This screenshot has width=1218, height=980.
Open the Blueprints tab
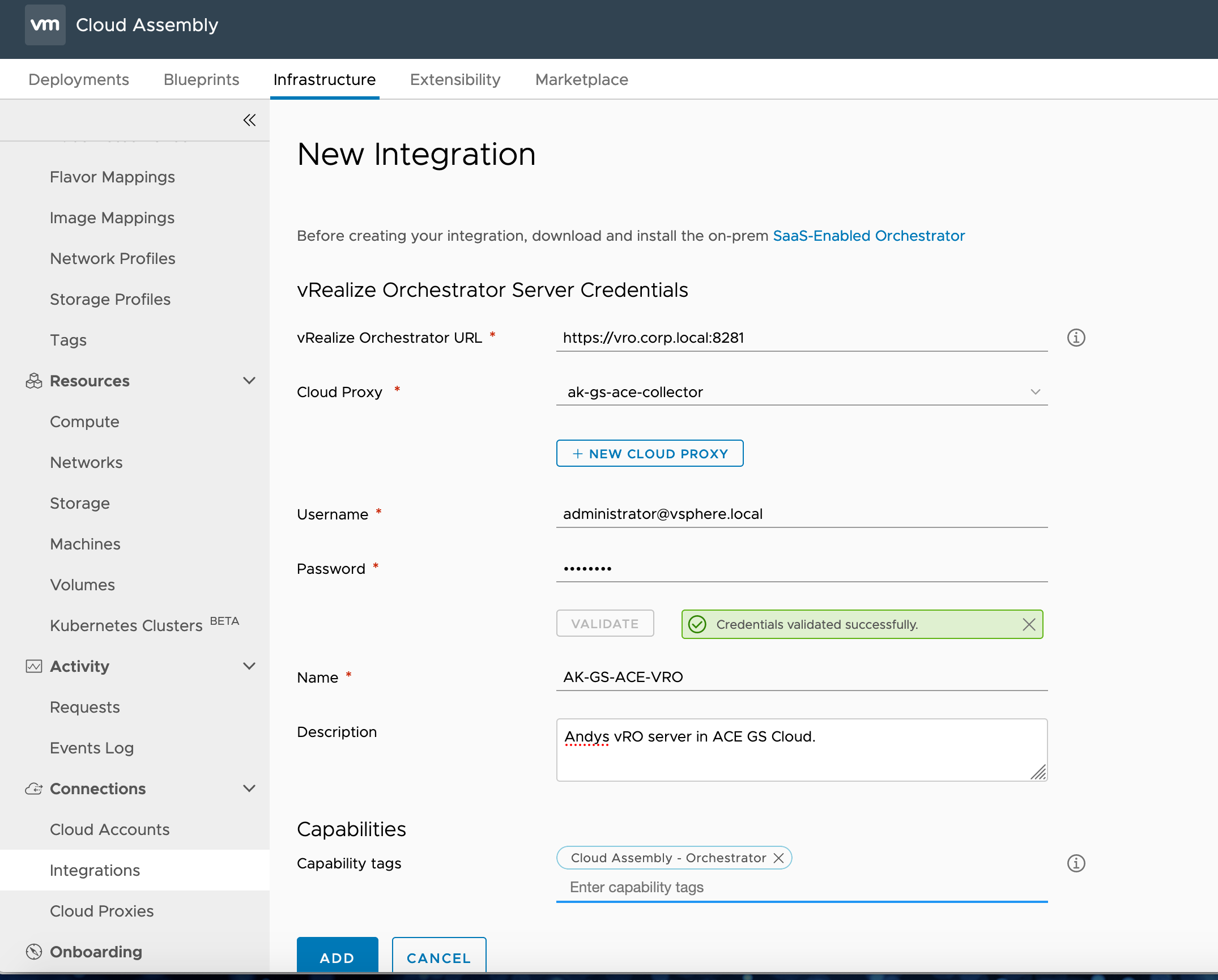pyautogui.click(x=201, y=79)
